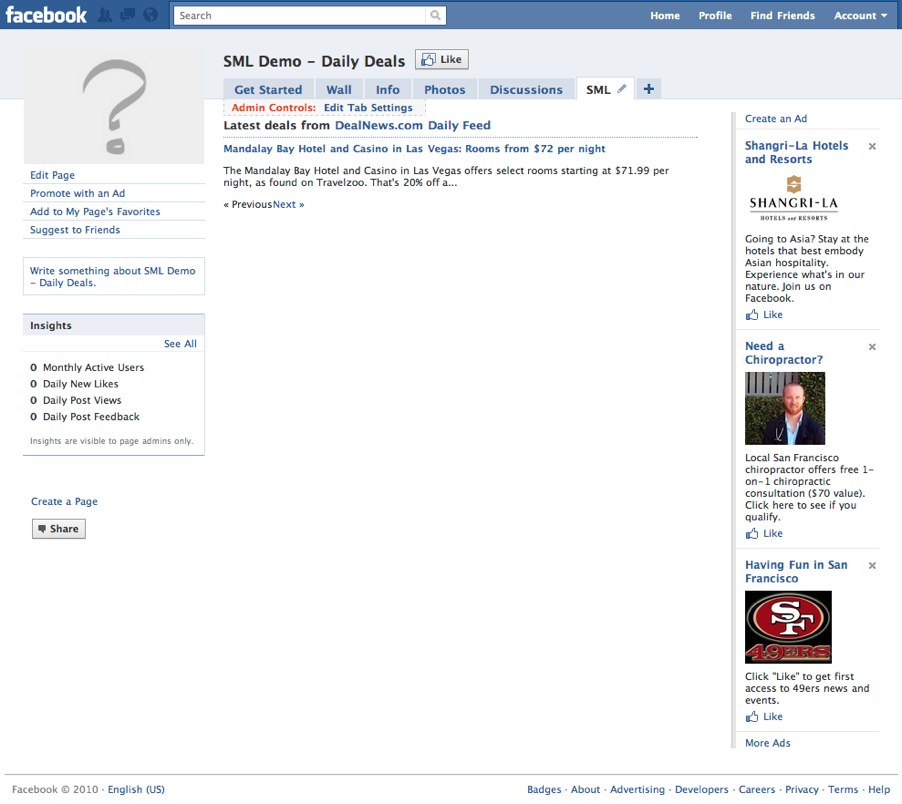Select Daily New Likes insight row
902x804 pixels.
click(x=74, y=384)
